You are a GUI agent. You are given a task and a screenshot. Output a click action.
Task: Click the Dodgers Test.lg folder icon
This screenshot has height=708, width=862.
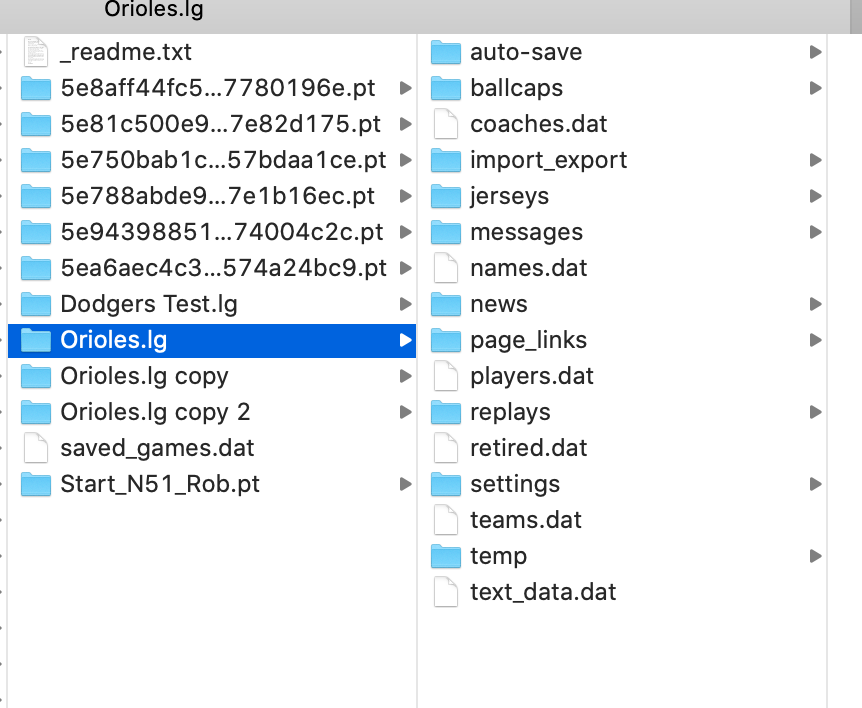pos(36,304)
